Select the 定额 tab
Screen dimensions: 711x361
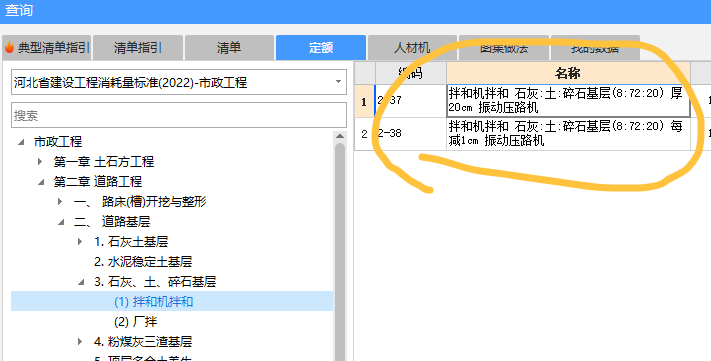pos(321,48)
